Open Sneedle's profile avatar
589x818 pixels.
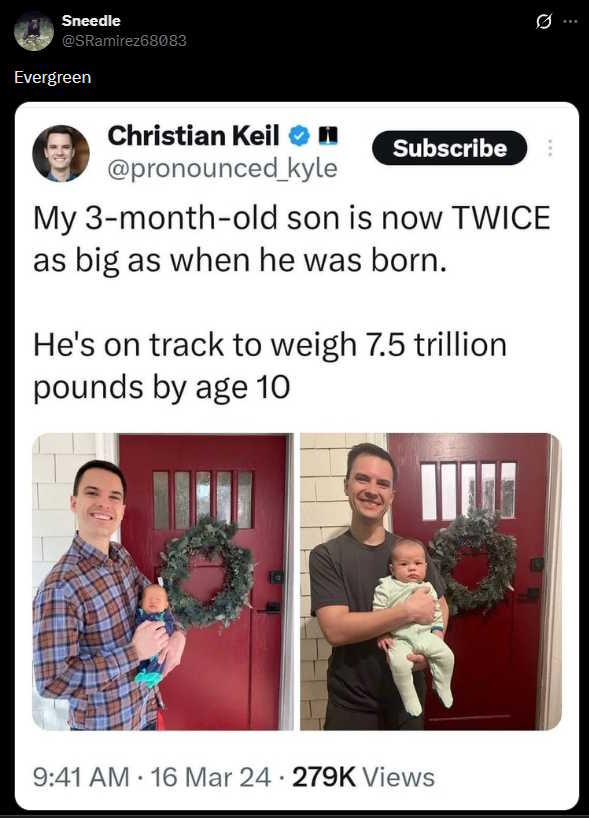click(34, 31)
